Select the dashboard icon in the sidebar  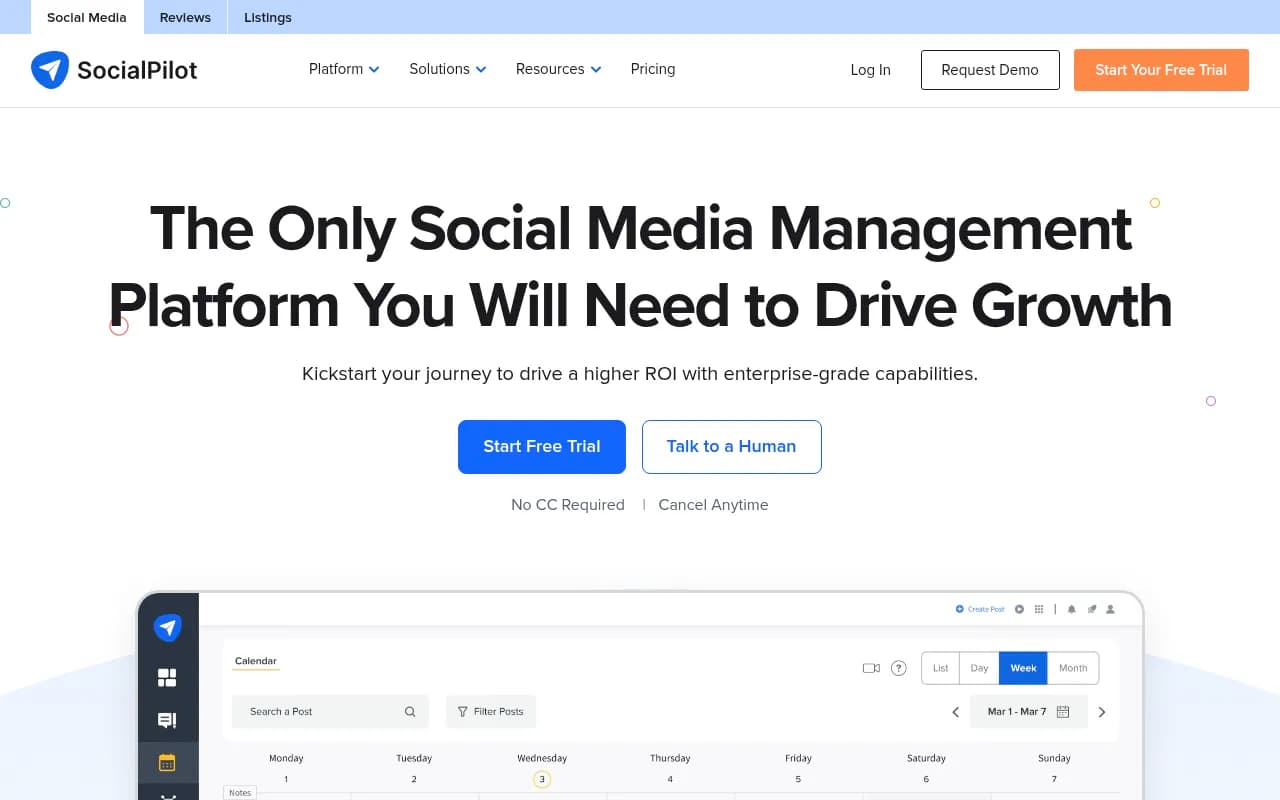167,677
